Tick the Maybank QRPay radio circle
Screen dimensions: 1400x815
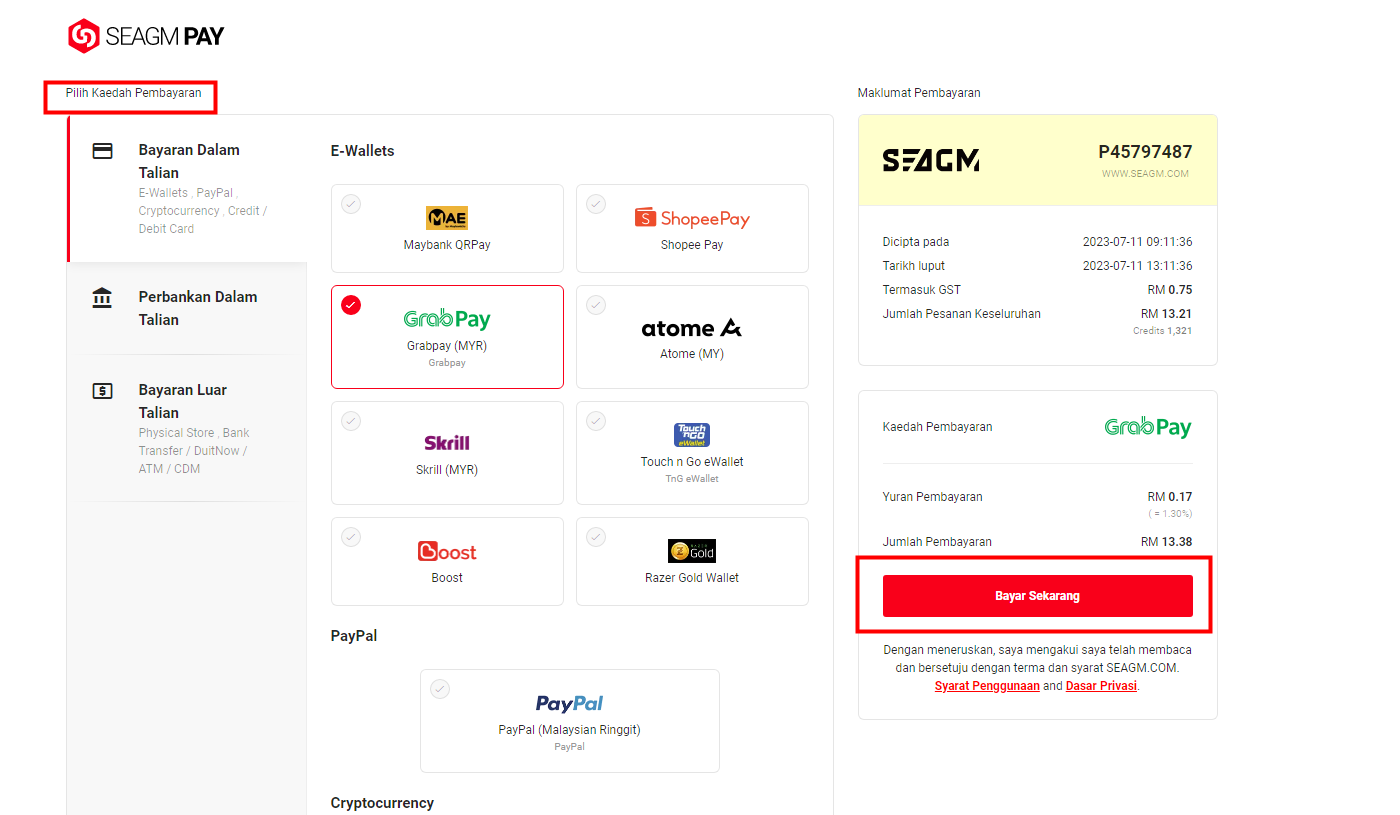[x=351, y=204]
